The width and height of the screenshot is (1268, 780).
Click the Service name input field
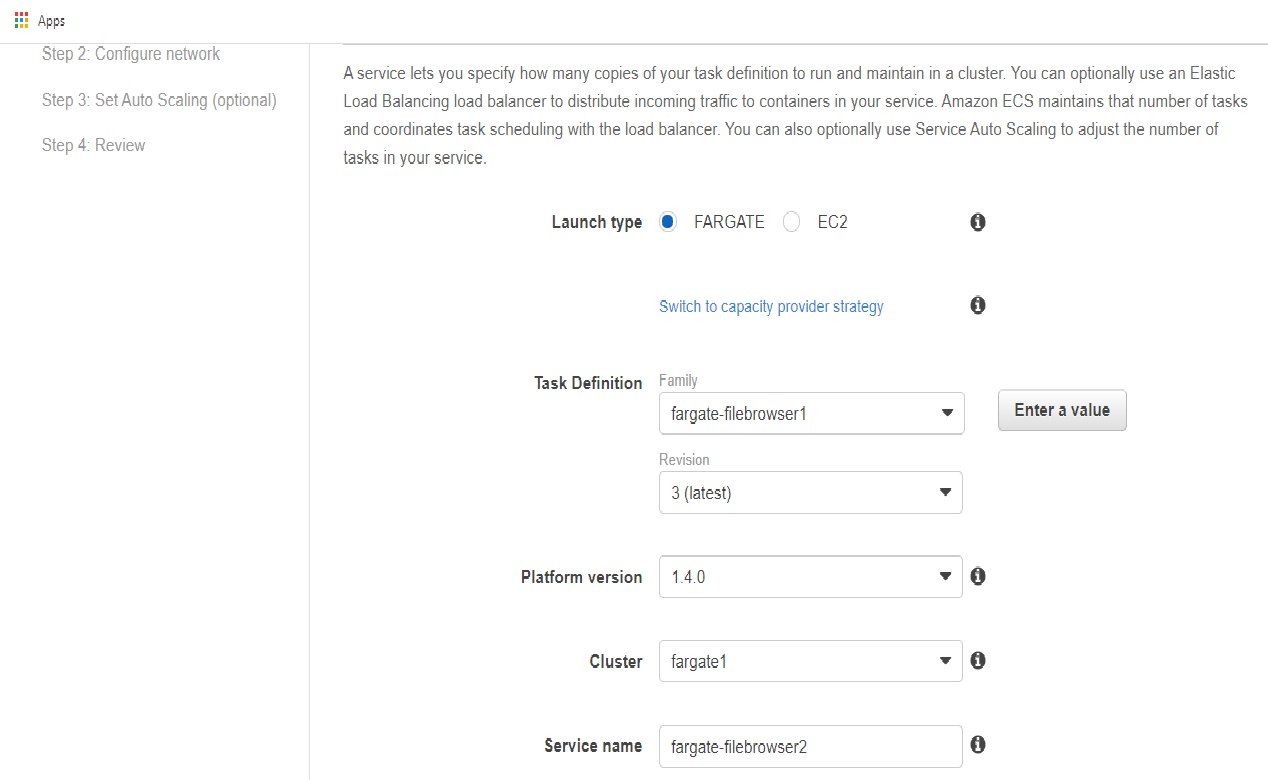point(810,746)
